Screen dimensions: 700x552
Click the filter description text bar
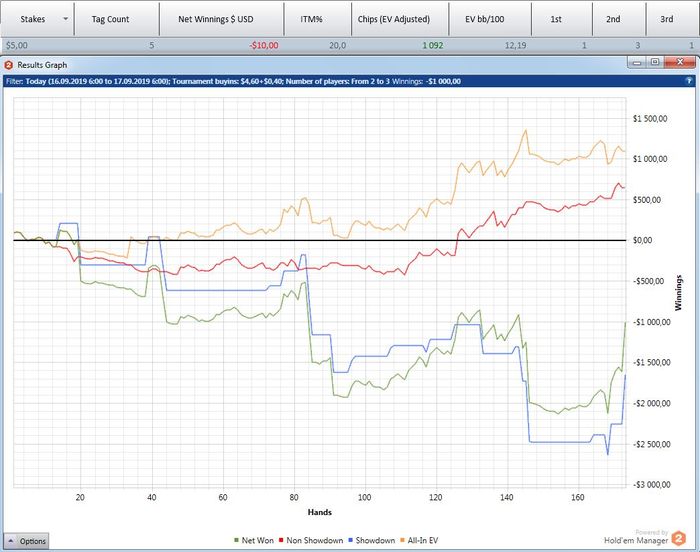coord(350,81)
